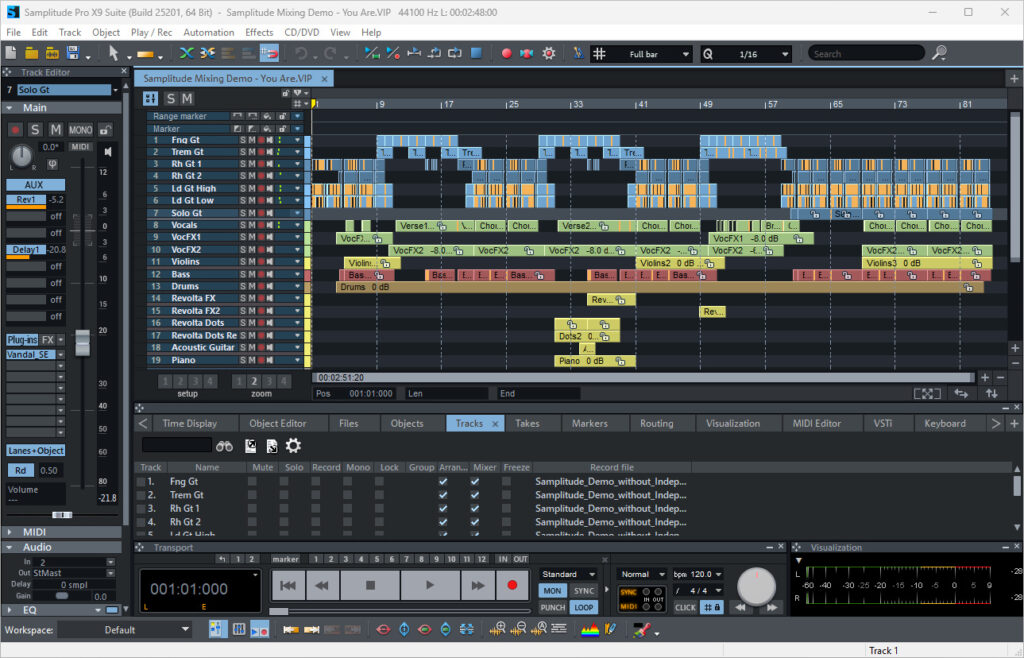This screenshot has width=1024, height=658.
Task: Click the lock icon in Track Editor
Action: click(x=105, y=130)
